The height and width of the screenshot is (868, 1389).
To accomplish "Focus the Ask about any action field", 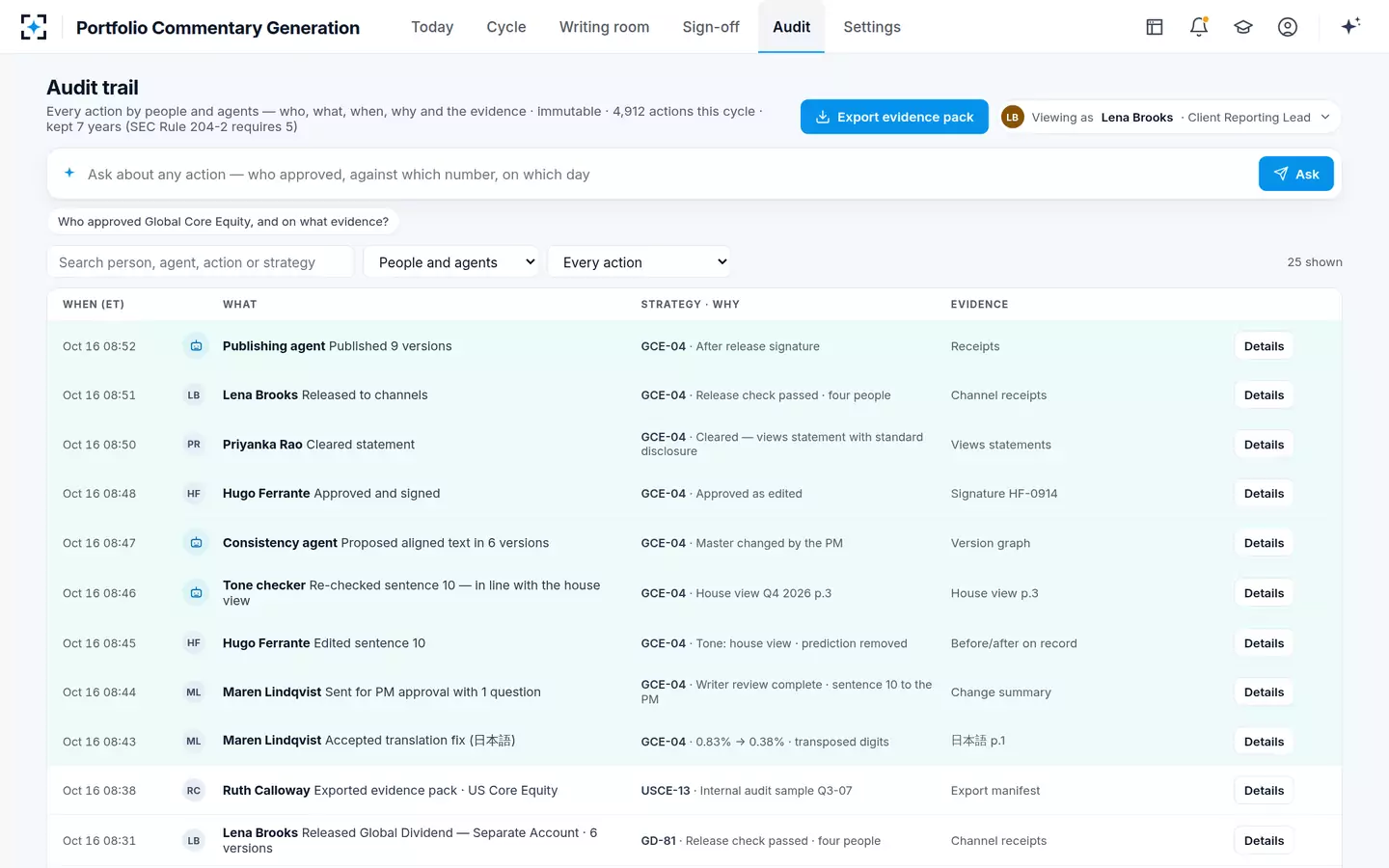I will [x=666, y=175].
